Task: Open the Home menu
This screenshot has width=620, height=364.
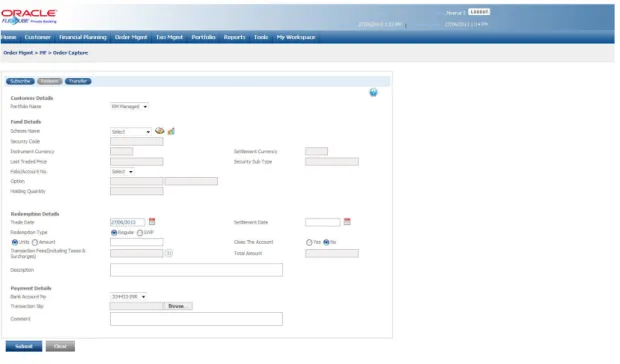Action: click(9, 37)
